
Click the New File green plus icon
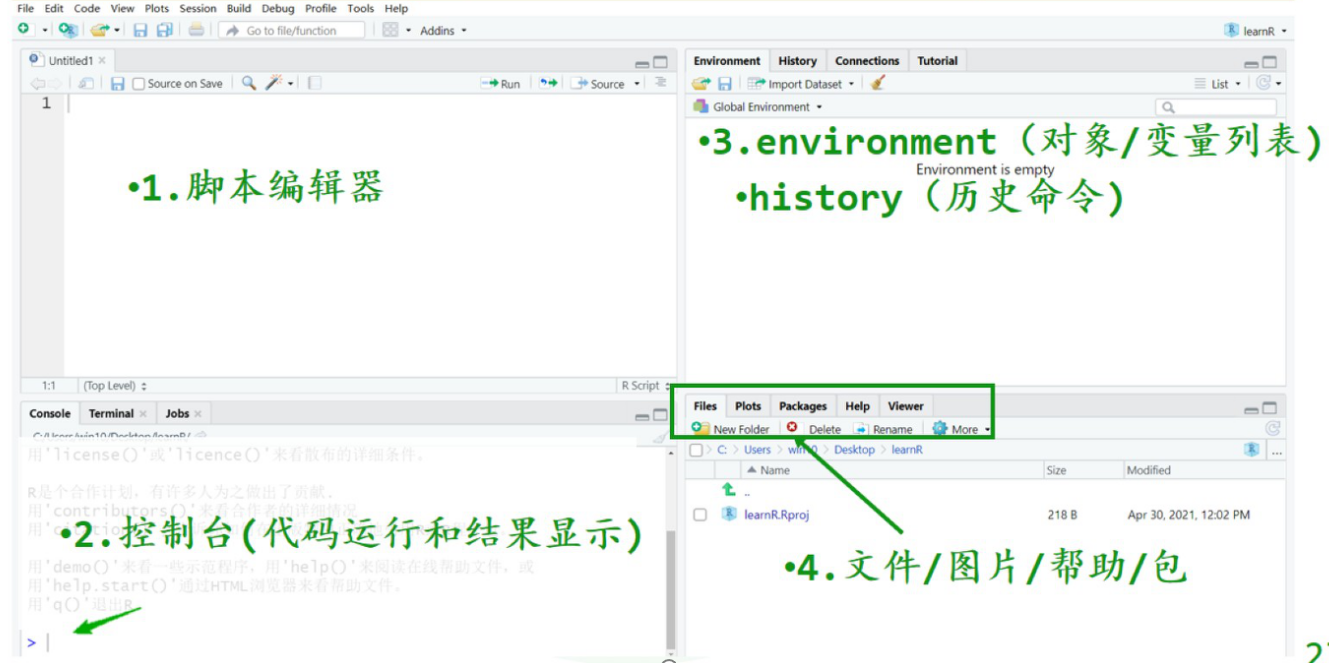[24, 30]
